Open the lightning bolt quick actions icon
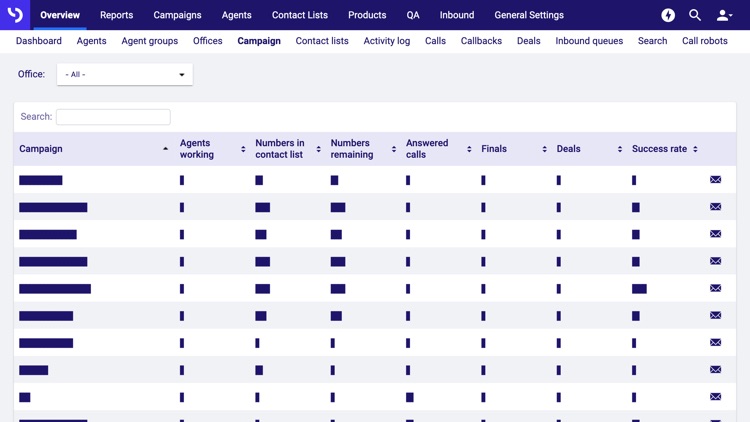Viewport: 750px width, 422px height. coord(668,15)
